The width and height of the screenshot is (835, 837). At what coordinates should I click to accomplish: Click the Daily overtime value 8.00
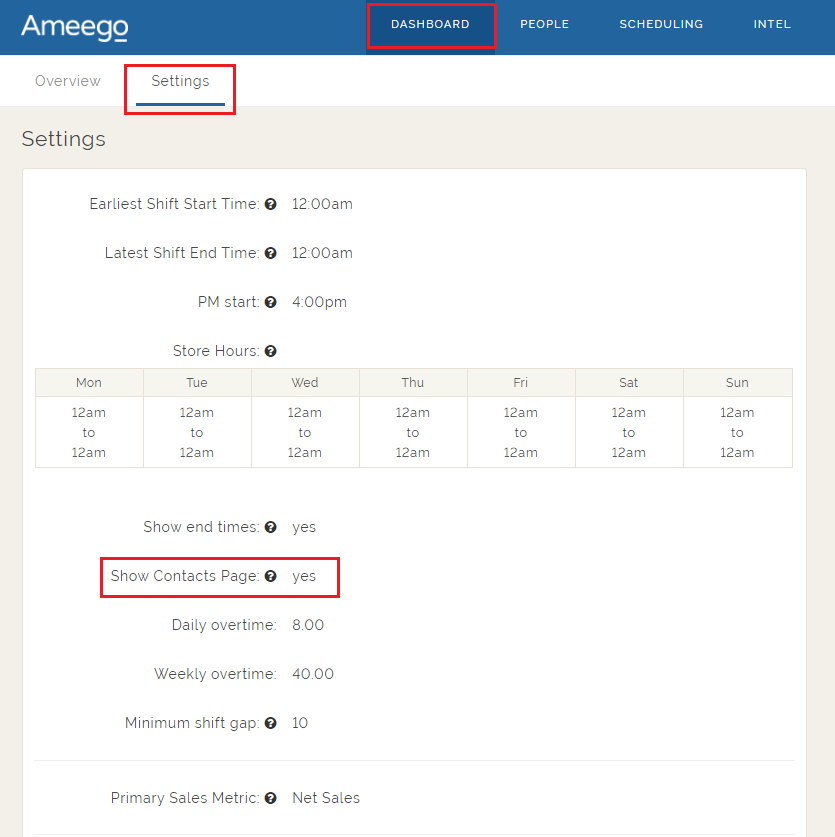pos(308,625)
